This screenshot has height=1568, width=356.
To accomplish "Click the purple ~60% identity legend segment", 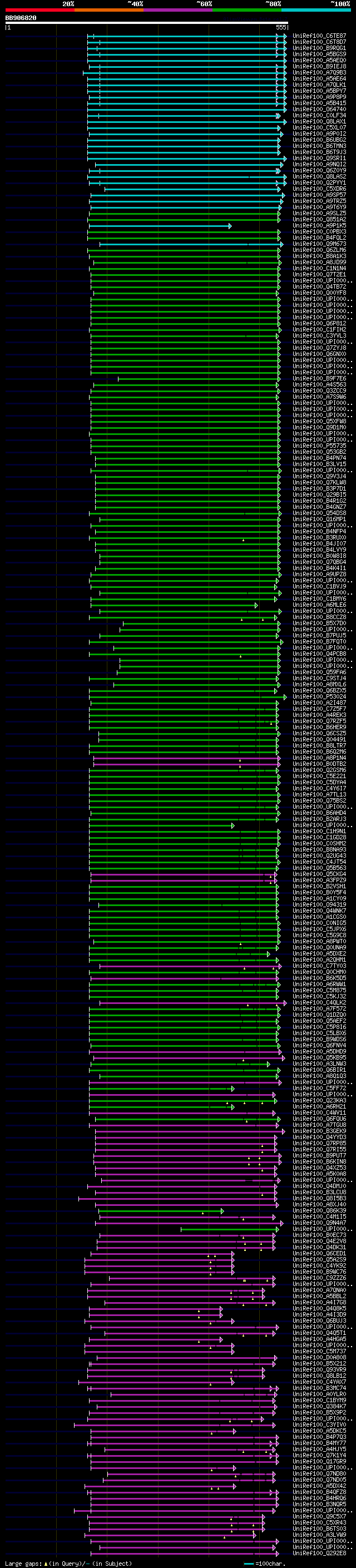I will pos(177,11).
